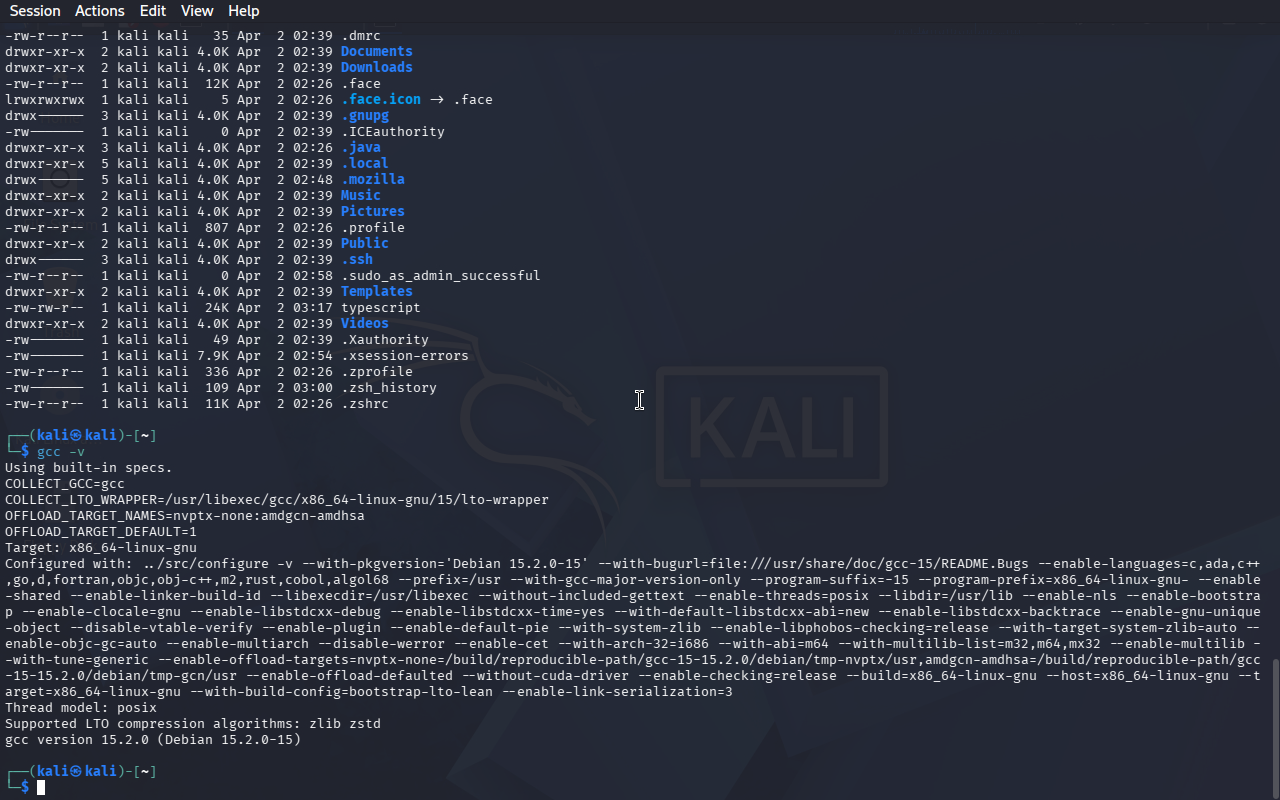Click the 'Target: x86_64-linux-gnu' line

point(101,547)
